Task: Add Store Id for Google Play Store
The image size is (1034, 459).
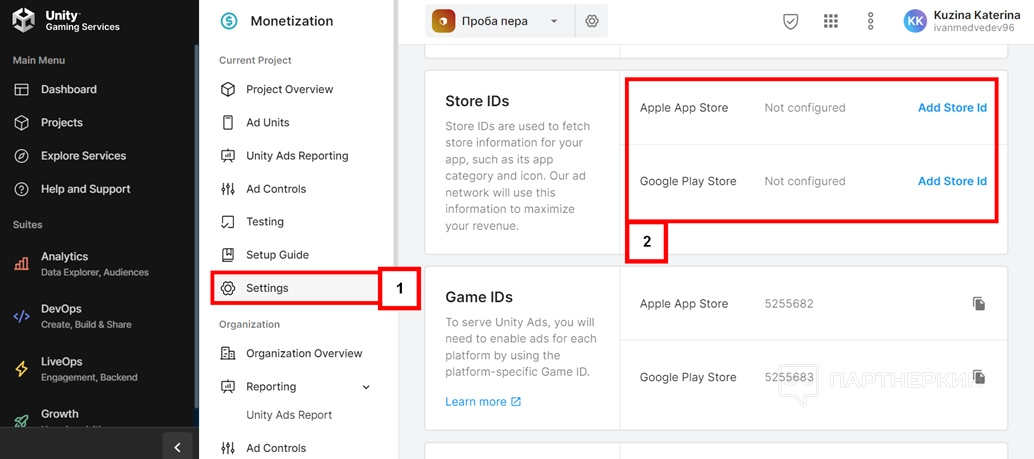Action: tap(952, 181)
